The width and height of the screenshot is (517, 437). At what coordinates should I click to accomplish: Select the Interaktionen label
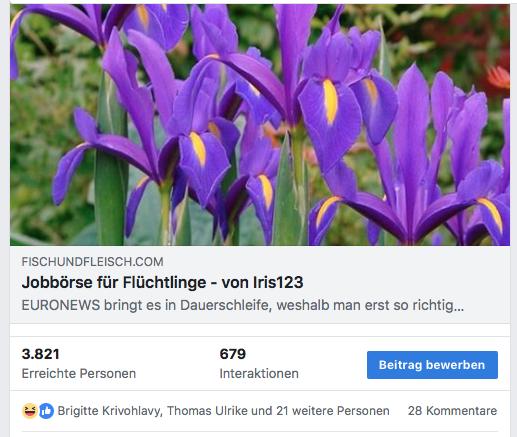[x=259, y=373]
